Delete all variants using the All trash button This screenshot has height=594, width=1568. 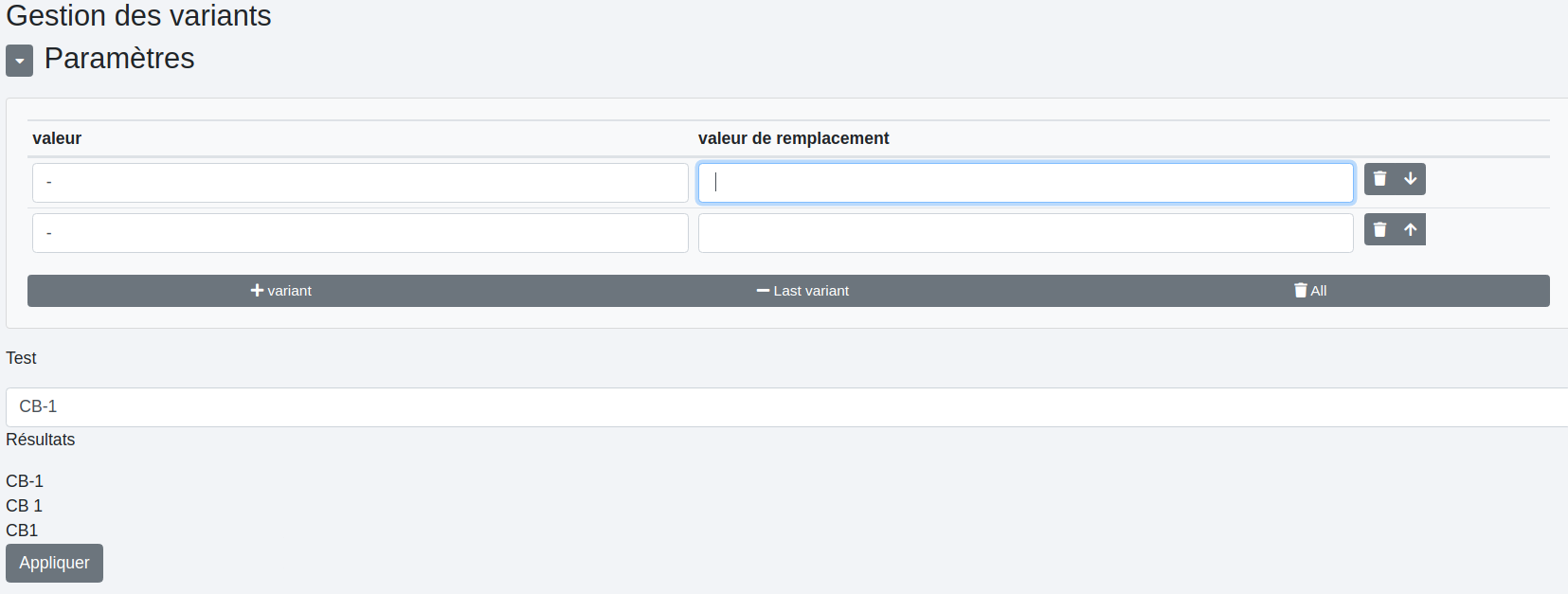pos(1310,291)
